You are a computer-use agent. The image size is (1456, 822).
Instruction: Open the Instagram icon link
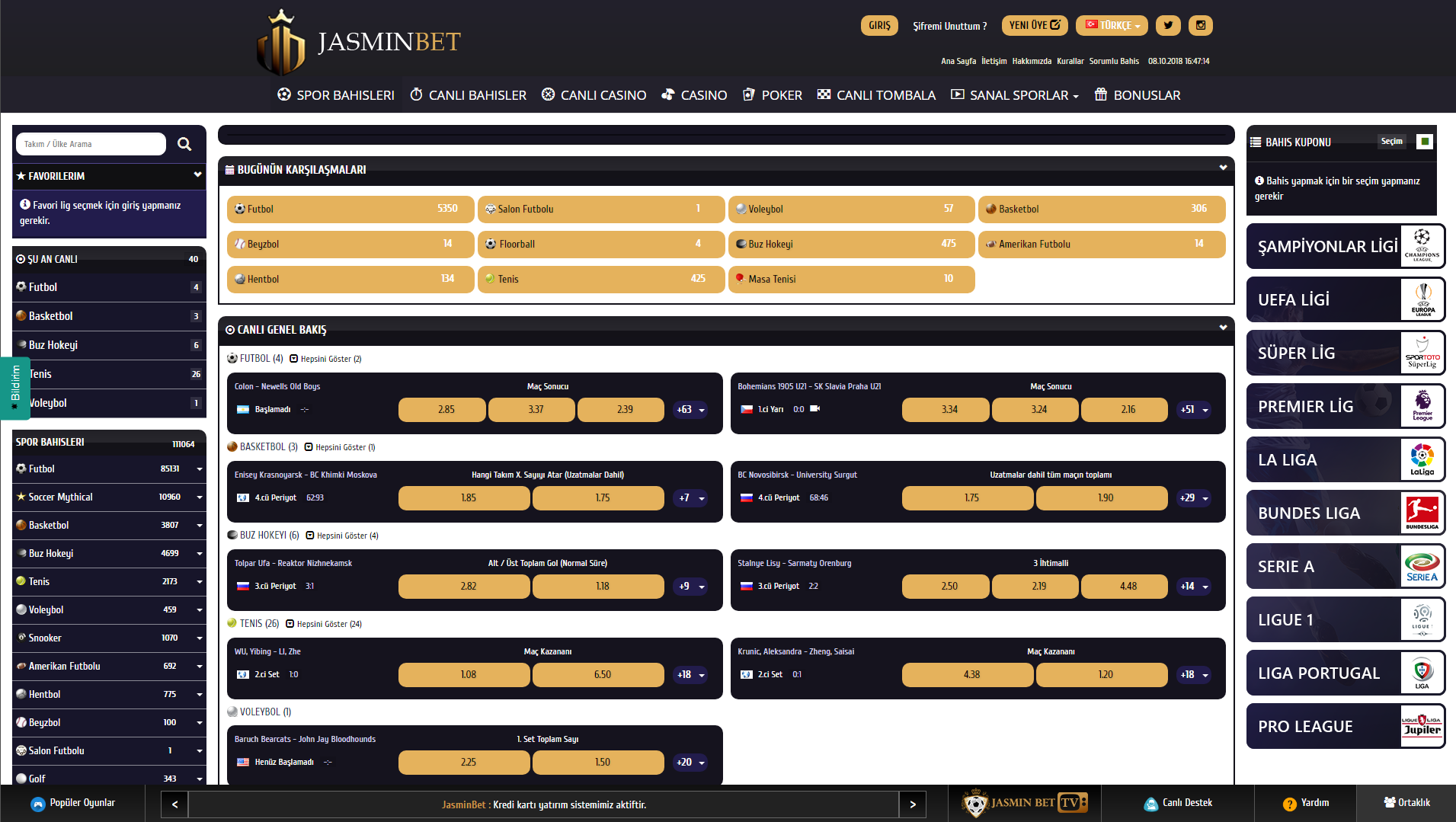[x=1200, y=25]
